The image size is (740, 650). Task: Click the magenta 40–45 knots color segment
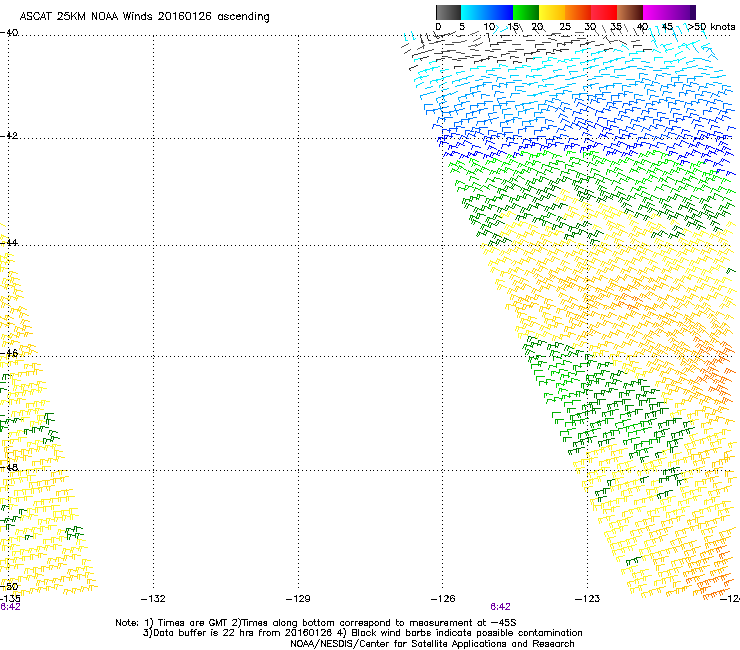pyautogui.click(x=656, y=12)
